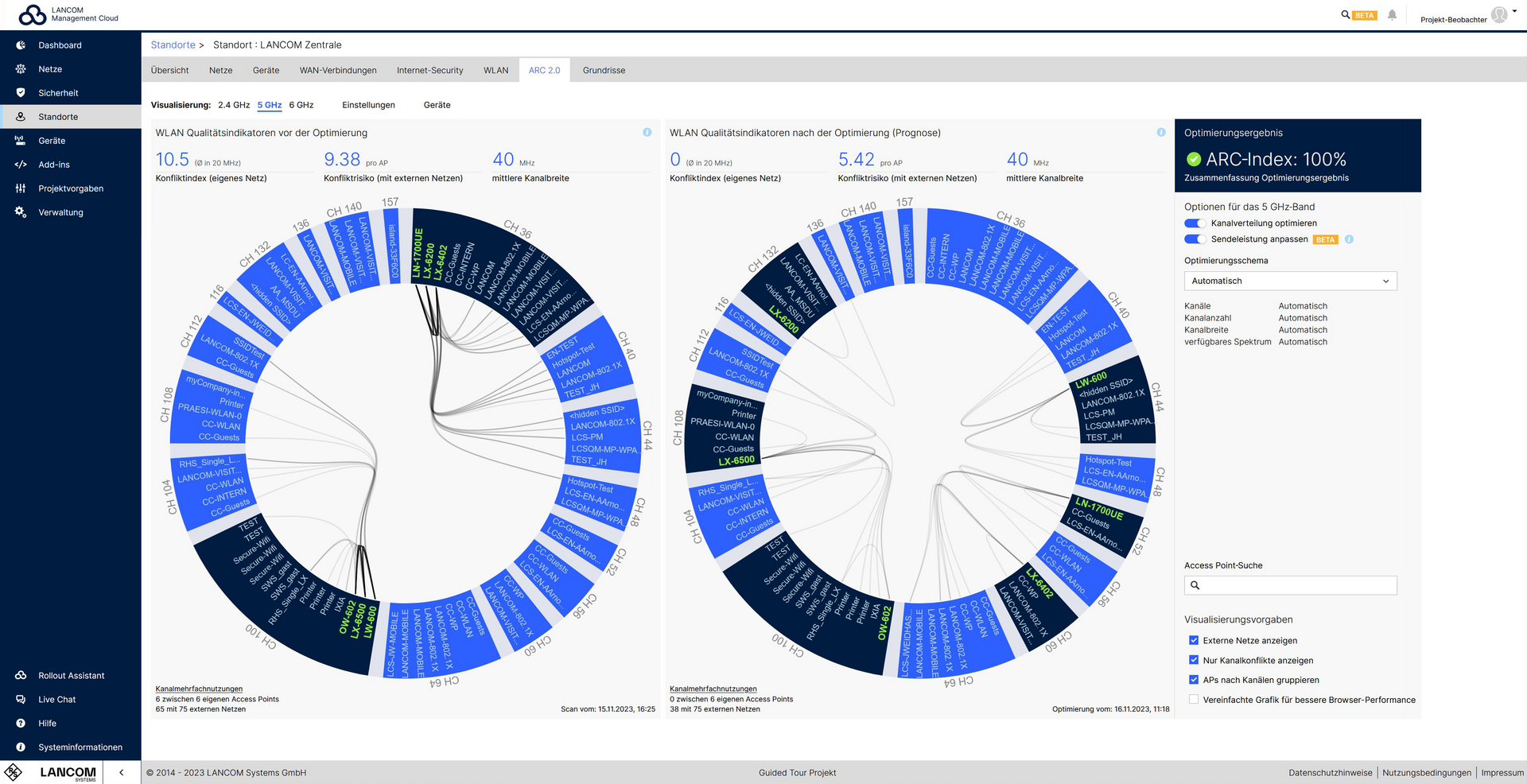Toggle Kanalverteilung optimieren switch

(x=1195, y=223)
